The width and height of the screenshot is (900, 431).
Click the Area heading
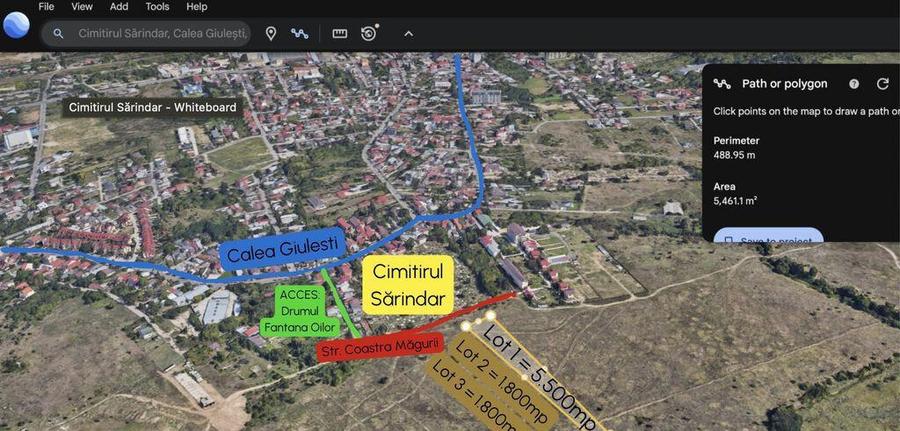724,187
